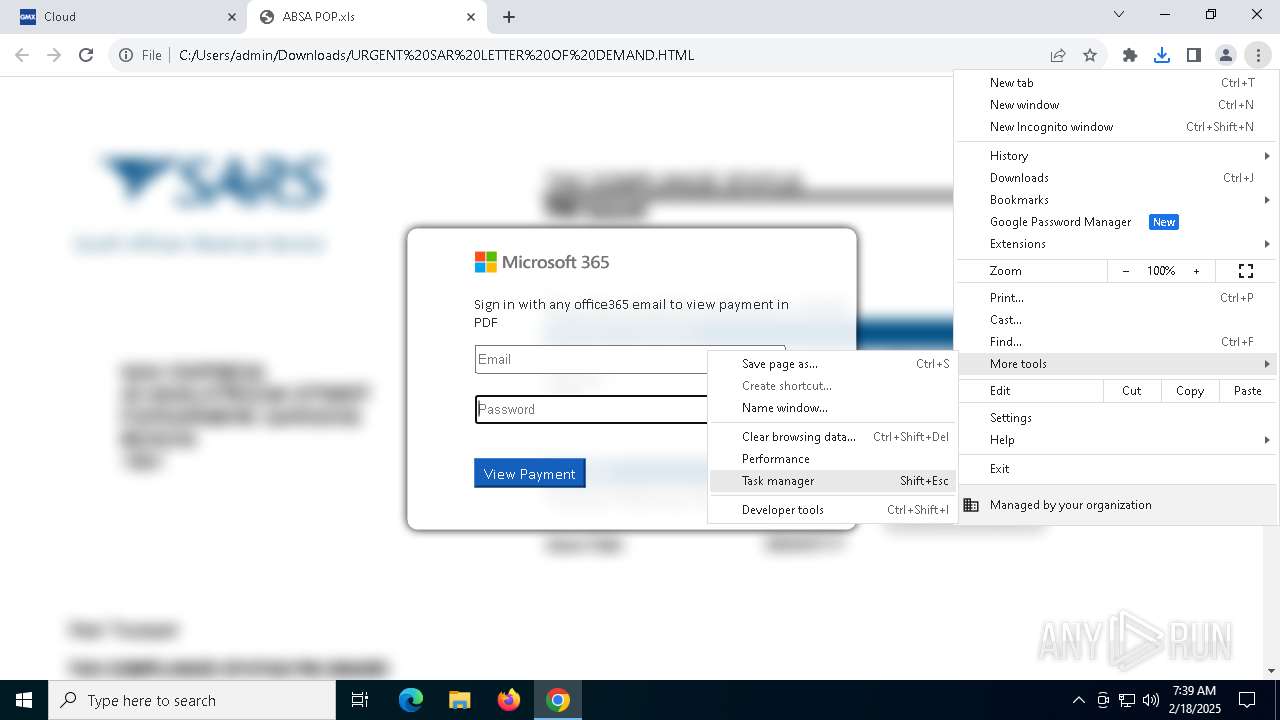Click the address bar URL
This screenshot has height=720, width=1280.
pyautogui.click(x=436, y=55)
